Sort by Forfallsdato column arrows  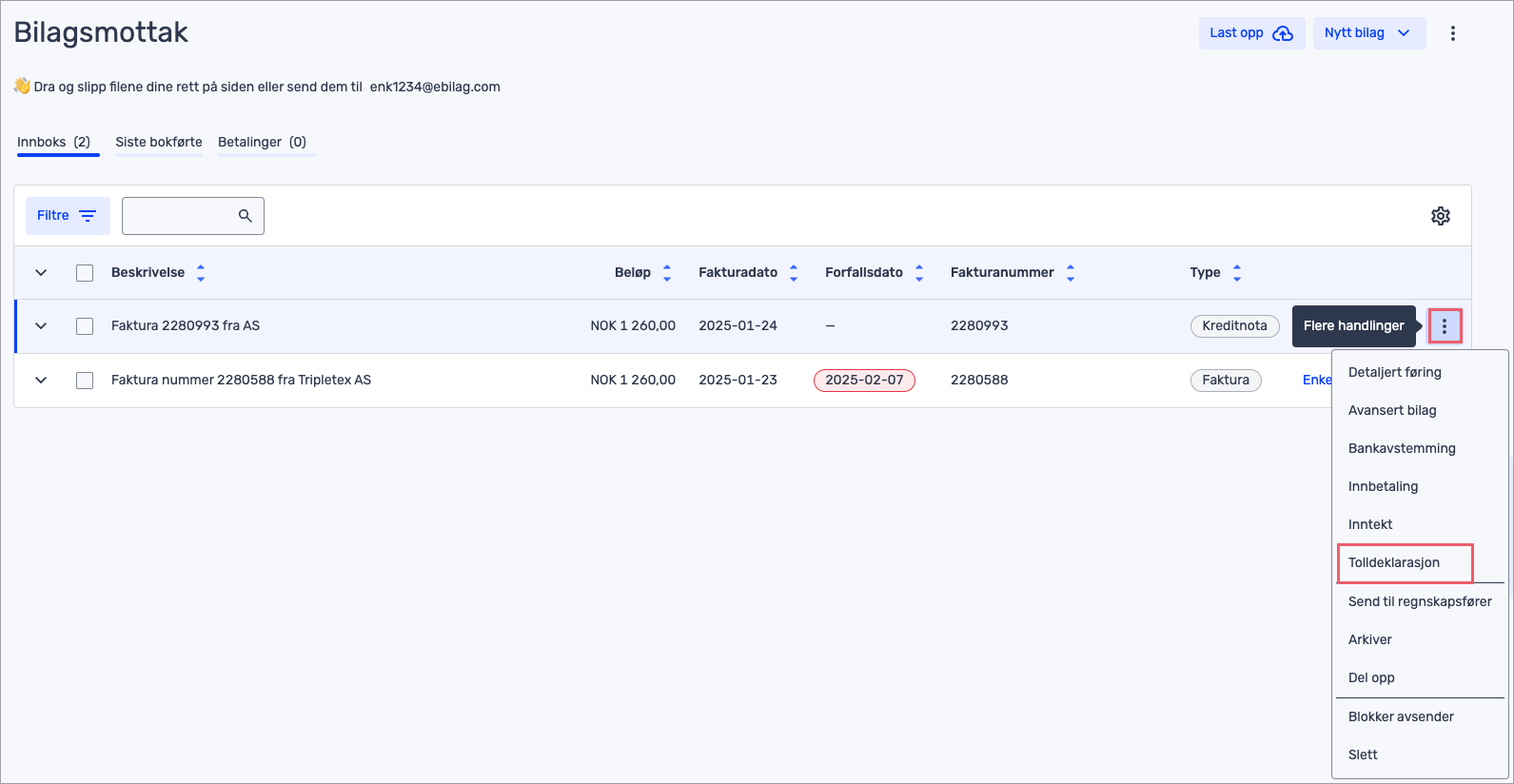coord(919,273)
